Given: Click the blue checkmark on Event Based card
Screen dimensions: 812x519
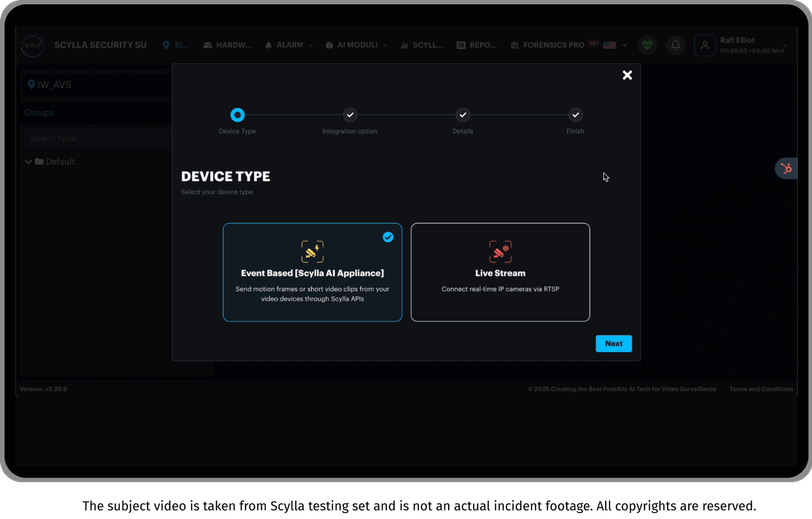Looking at the screenshot, I should 388,237.
